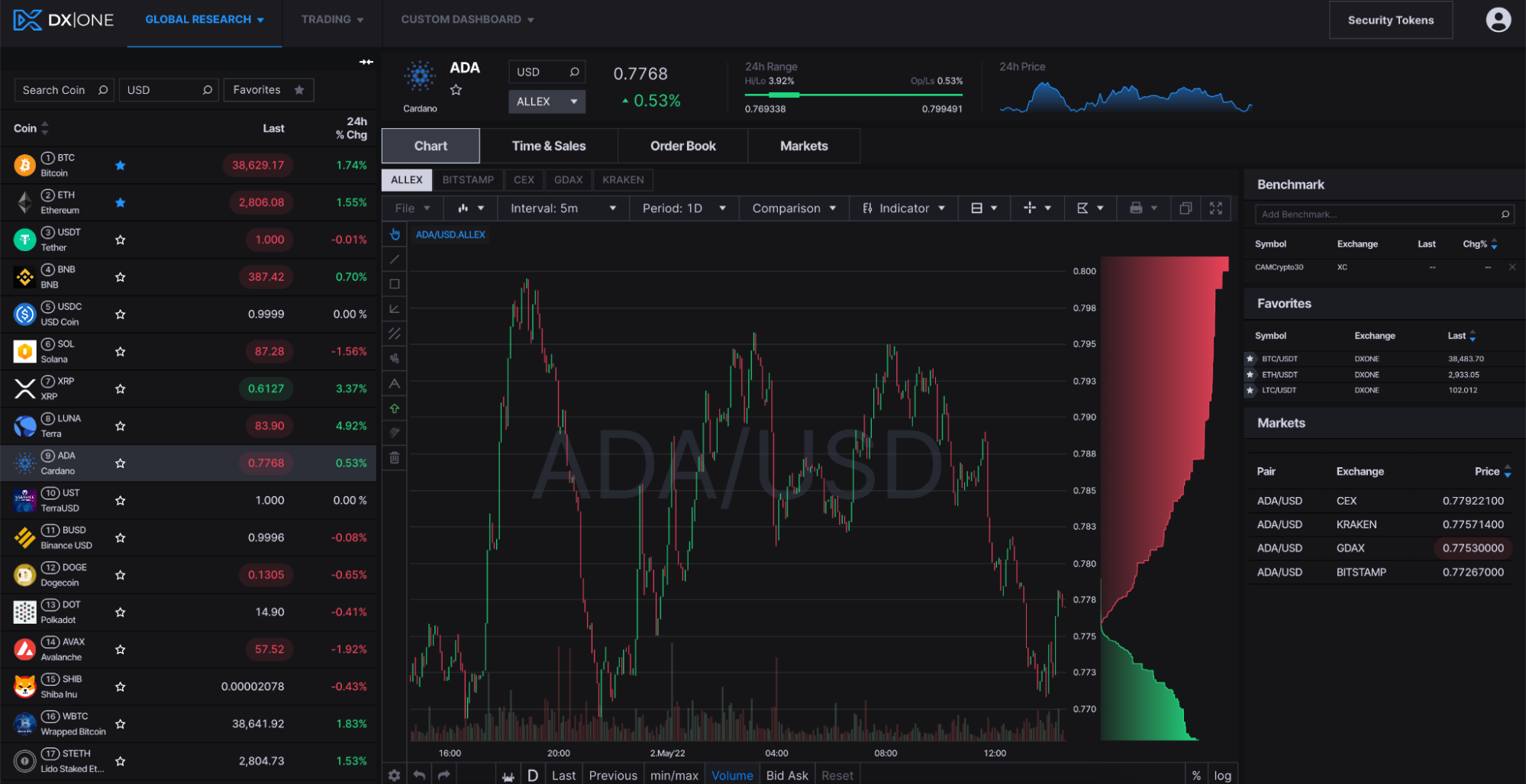Select the rectangle shape drawing tool
This screenshot has height=784, width=1526.
[395, 284]
